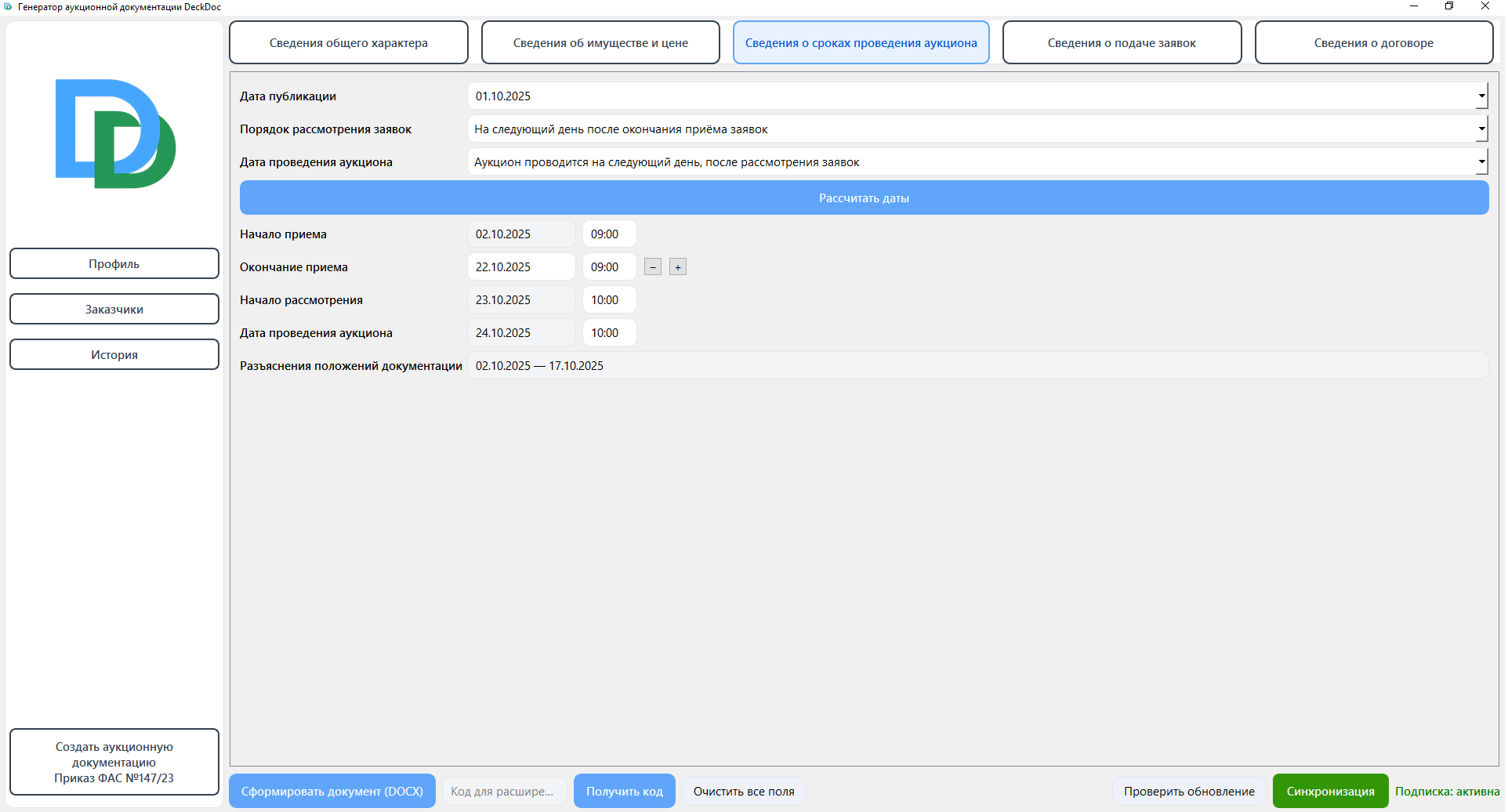This screenshot has width=1508, height=812.
Task: Click the minus button next to end of acceptance
Action: (653, 267)
